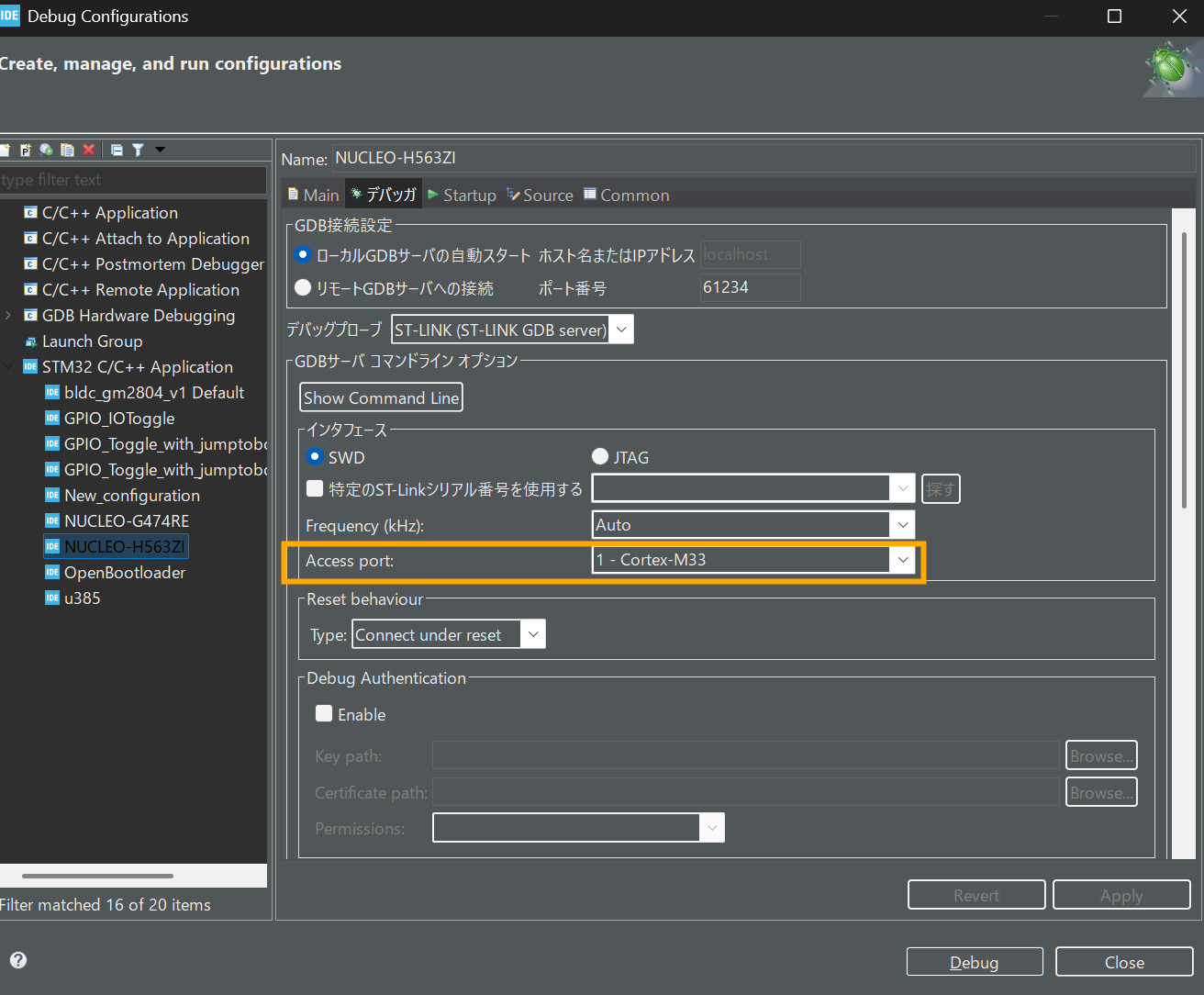Screen dimensions: 1204x995
Task: Click the Debug button
Action: point(974,962)
